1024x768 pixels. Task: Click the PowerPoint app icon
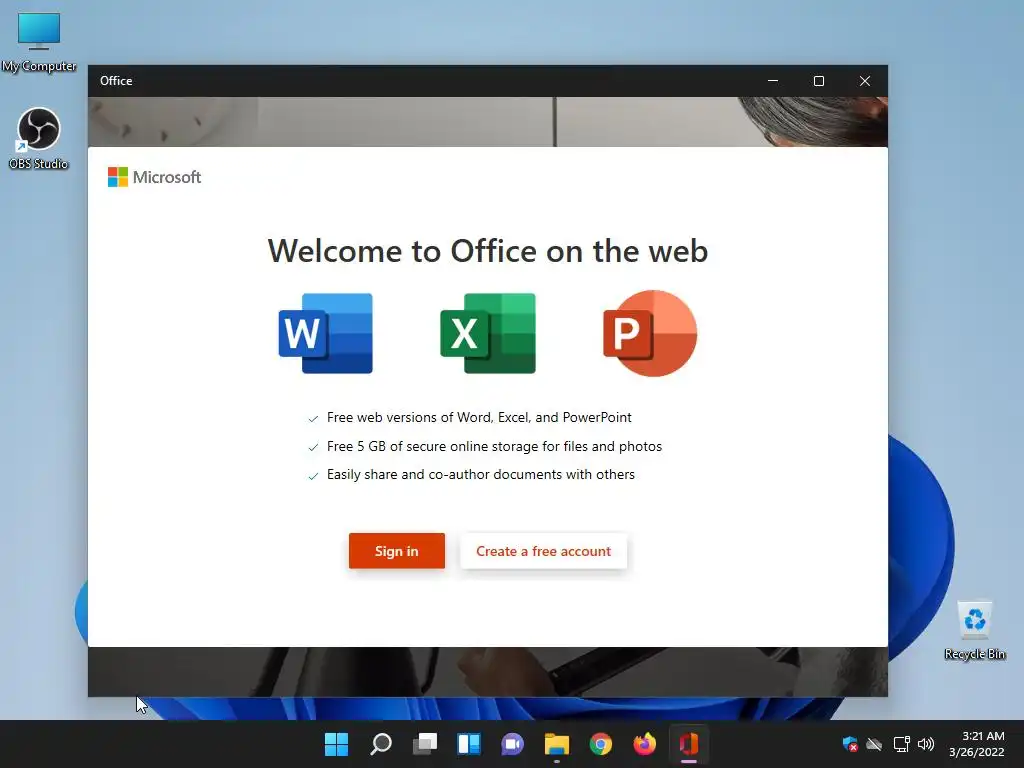pyautogui.click(x=650, y=334)
